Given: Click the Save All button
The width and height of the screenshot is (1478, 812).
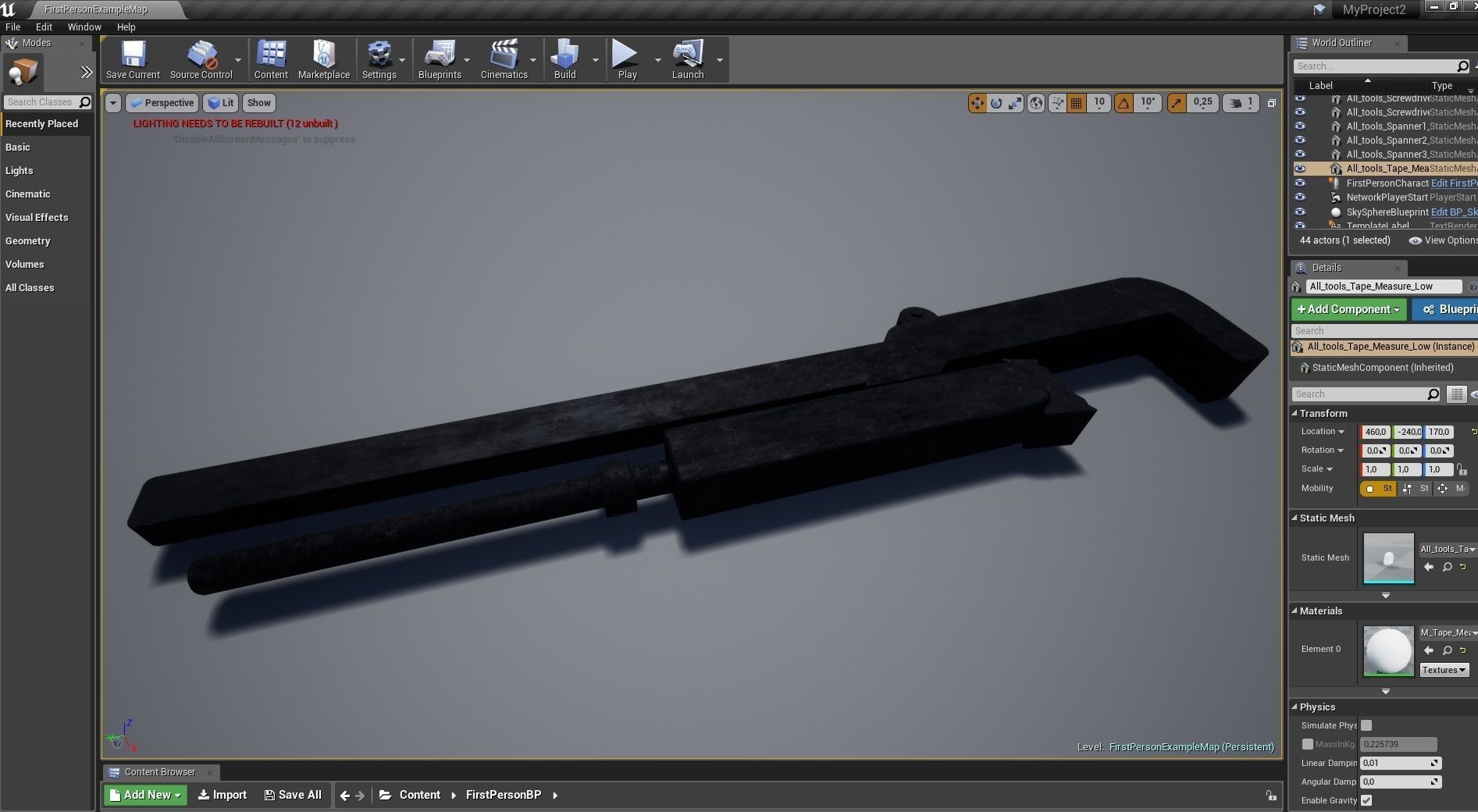Looking at the screenshot, I should coord(293,795).
